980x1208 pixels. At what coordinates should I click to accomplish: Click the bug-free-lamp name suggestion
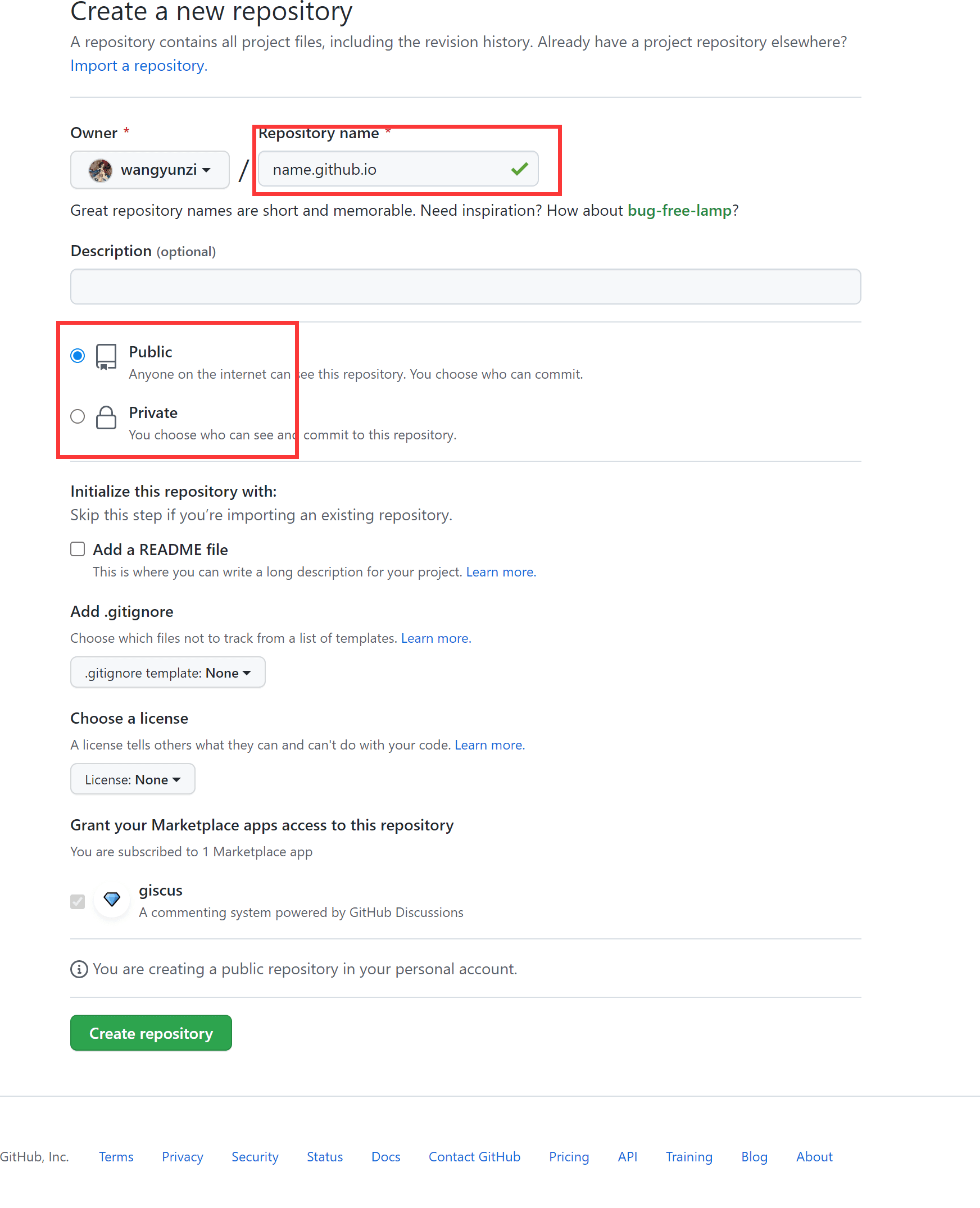pyautogui.click(x=679, y=211)
